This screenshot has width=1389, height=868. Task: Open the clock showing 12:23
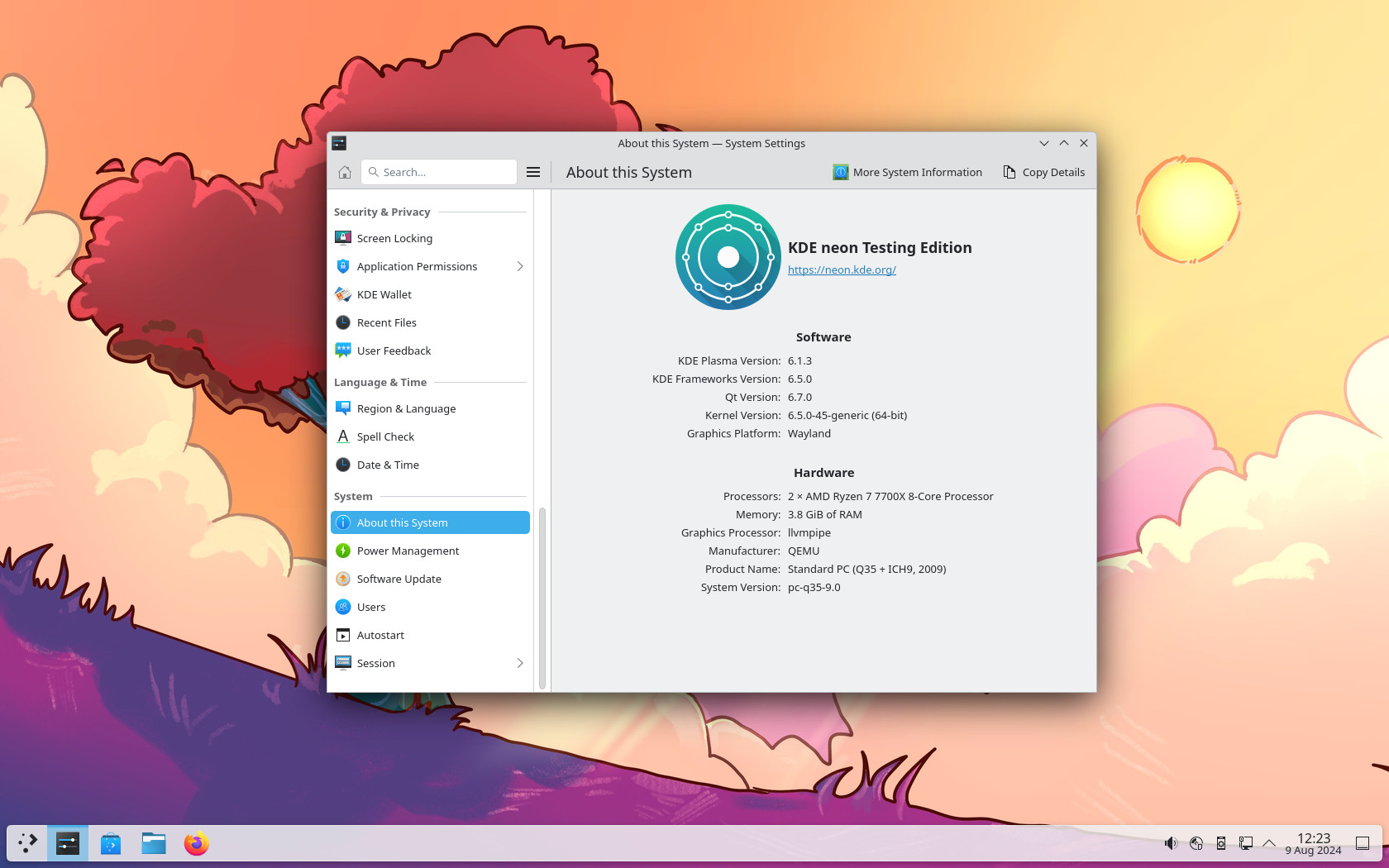1313,843
